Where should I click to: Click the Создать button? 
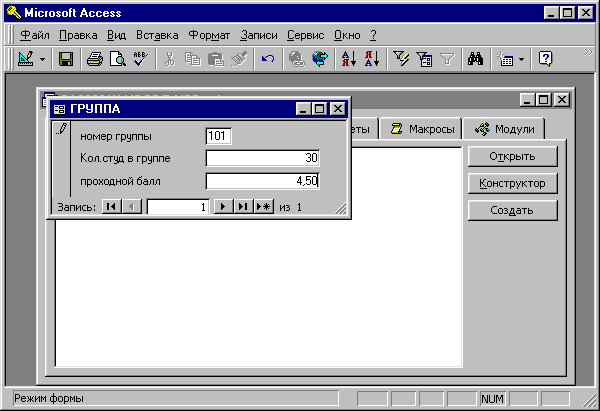(x=512, y=210)
